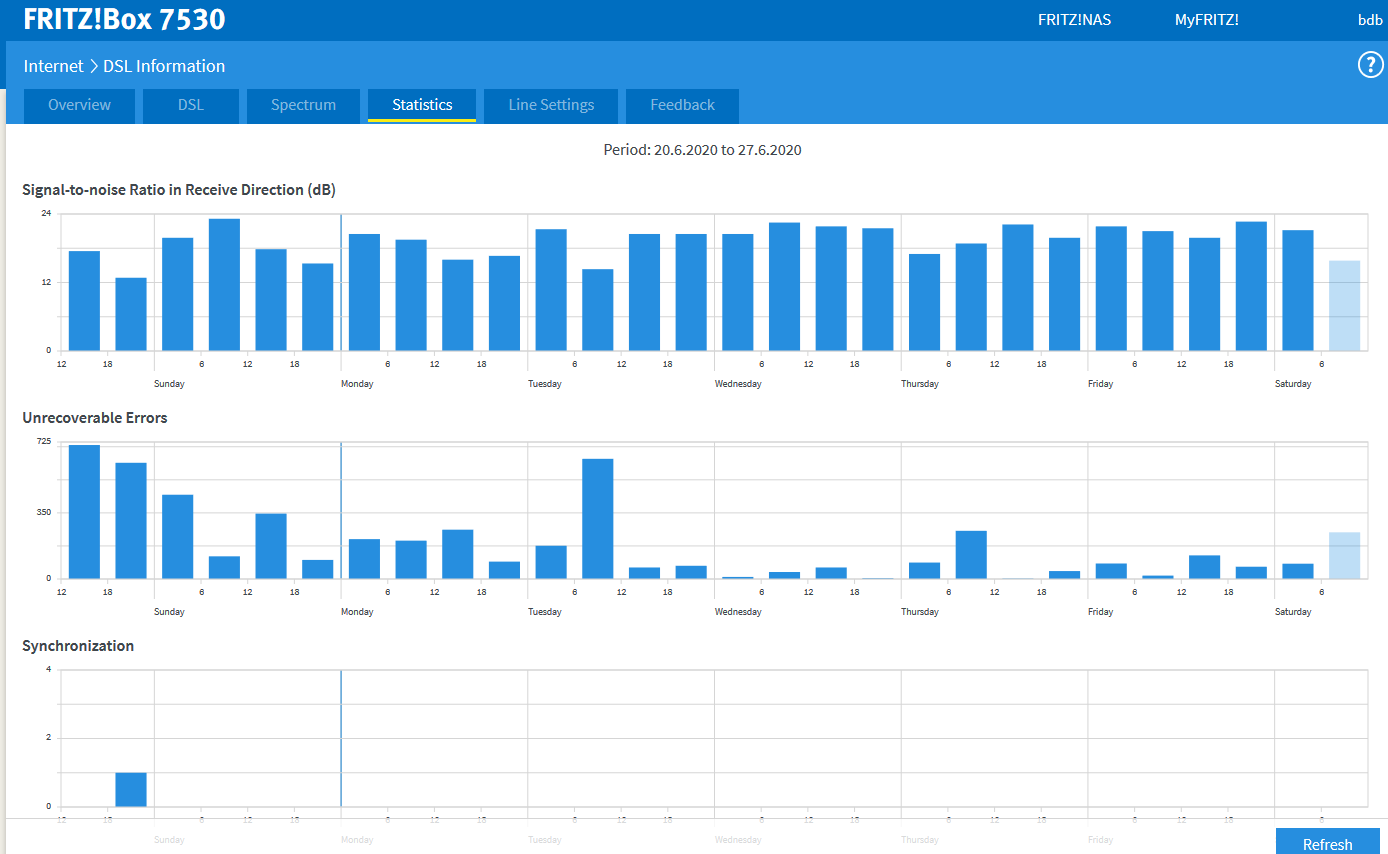Click the active Statistics tab

422,105
